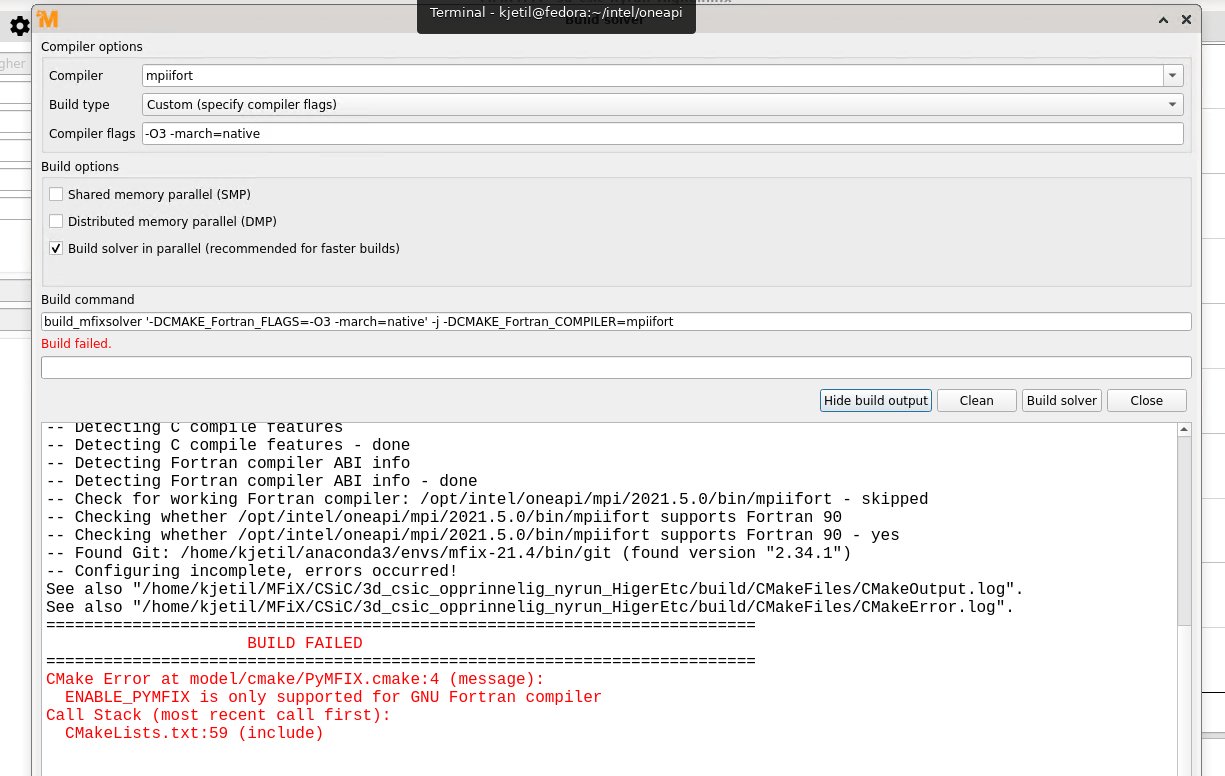Click the Build command text field

pyautogui.click(x=615, y=321)
